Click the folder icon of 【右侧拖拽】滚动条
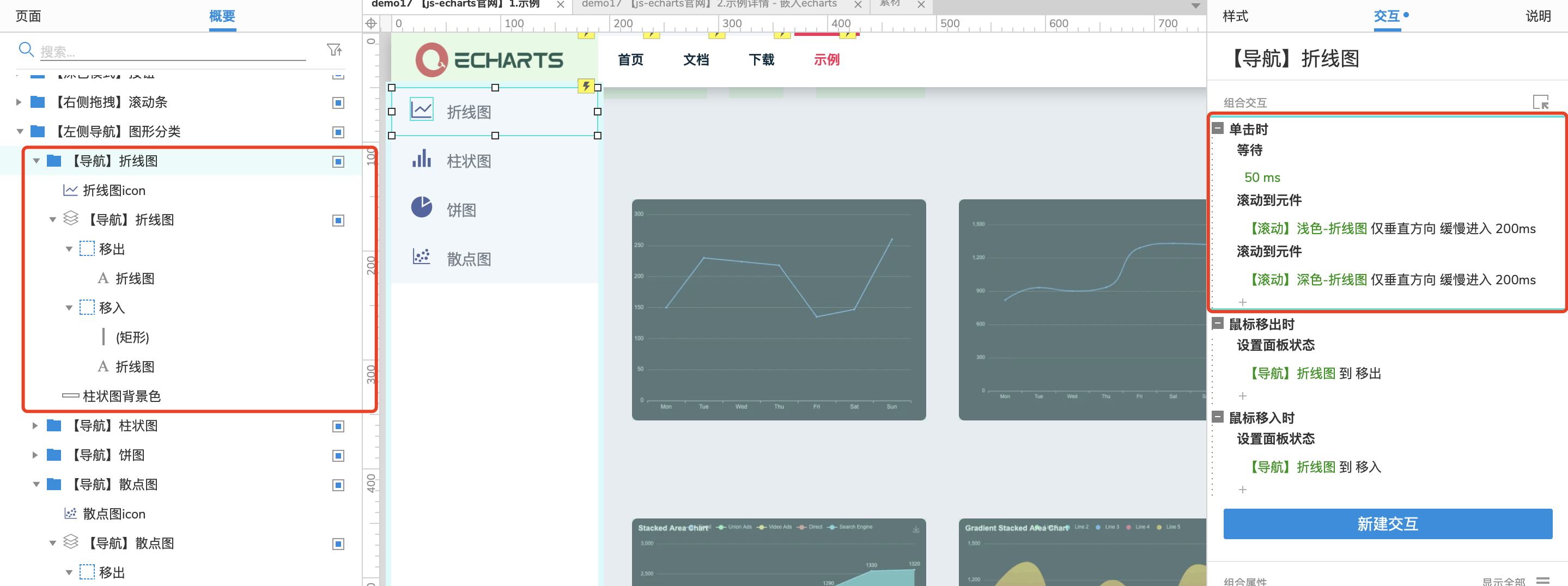Screen dimensions: 1568x586 pos(38,102)
